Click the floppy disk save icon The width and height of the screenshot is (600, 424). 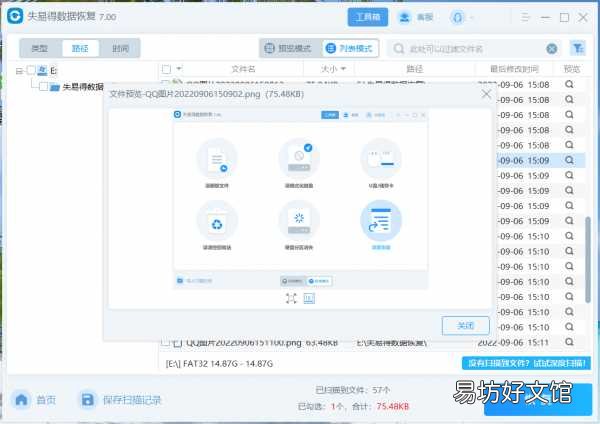pos(88,400)
